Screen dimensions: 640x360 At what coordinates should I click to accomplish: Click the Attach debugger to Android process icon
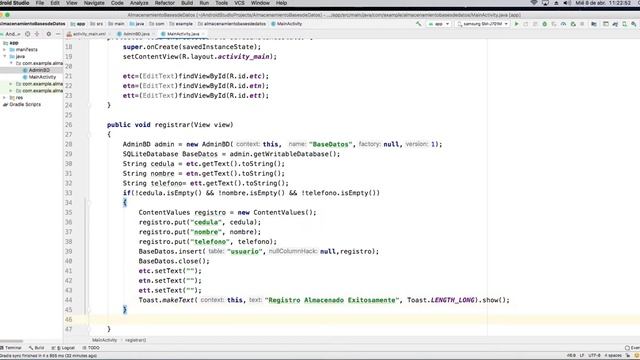[x=573, y=24]
